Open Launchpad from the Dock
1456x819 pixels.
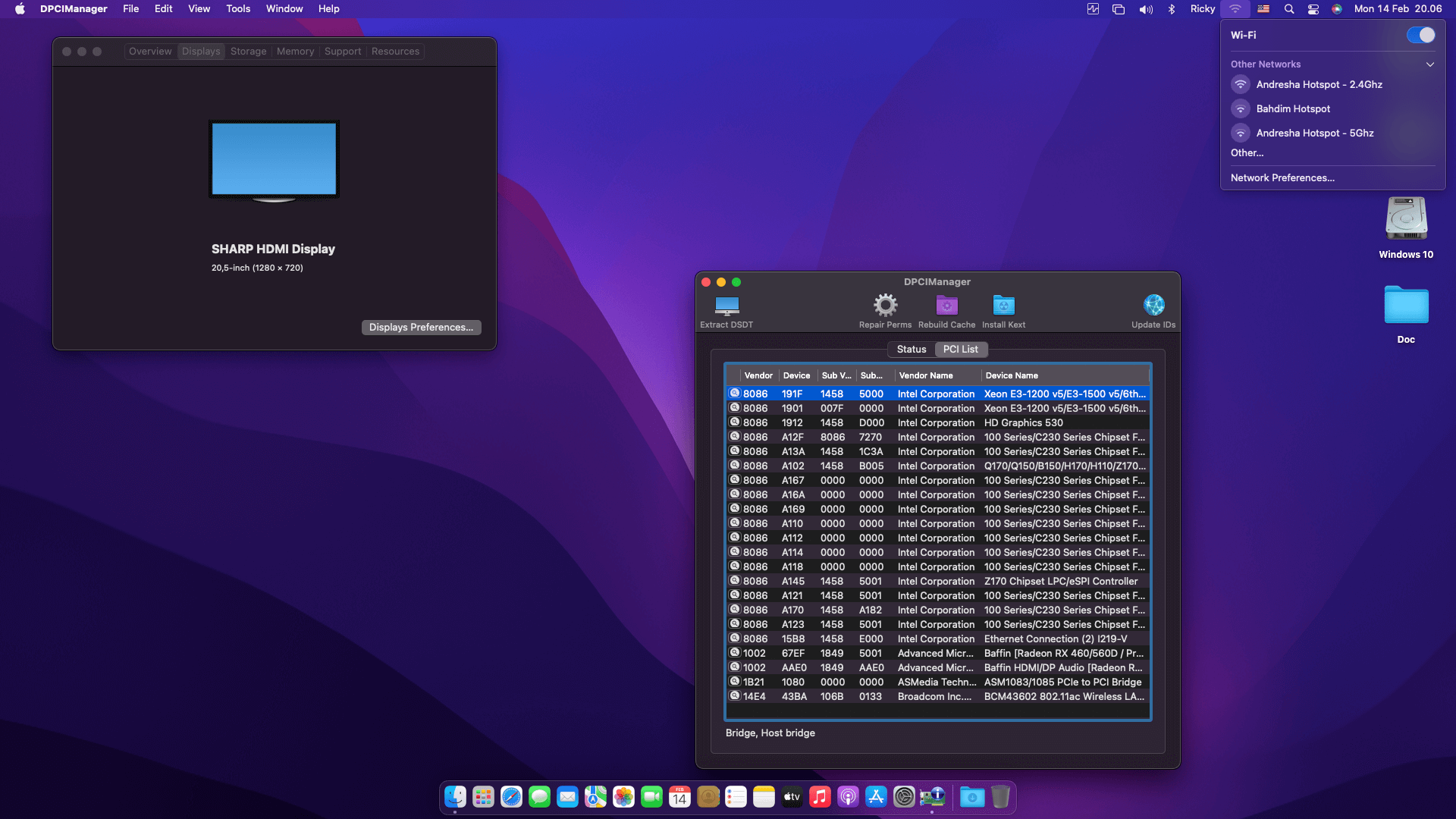click(x=483, y=796)
